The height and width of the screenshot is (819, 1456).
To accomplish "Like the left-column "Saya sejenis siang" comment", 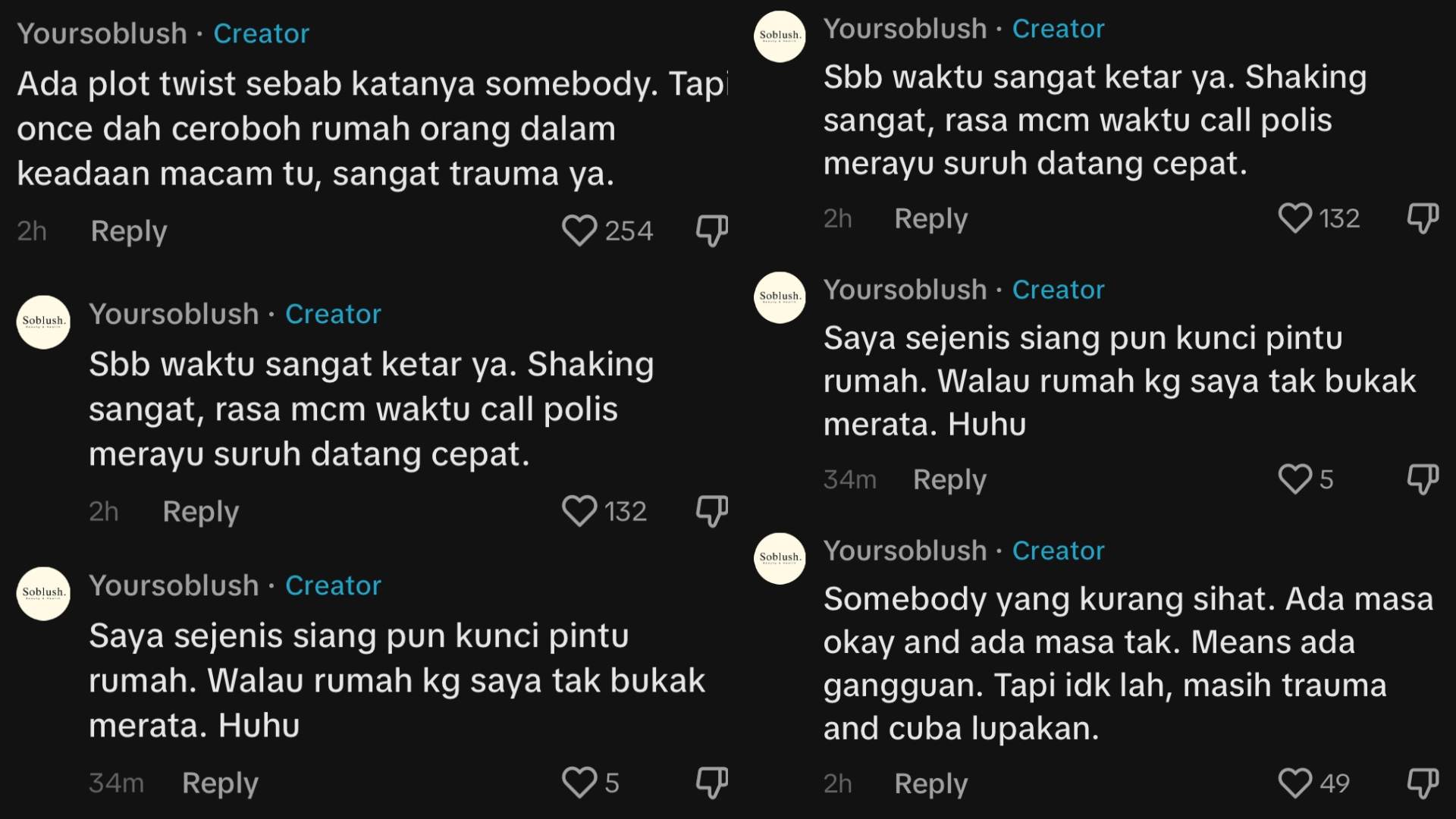I will (579, 783).
